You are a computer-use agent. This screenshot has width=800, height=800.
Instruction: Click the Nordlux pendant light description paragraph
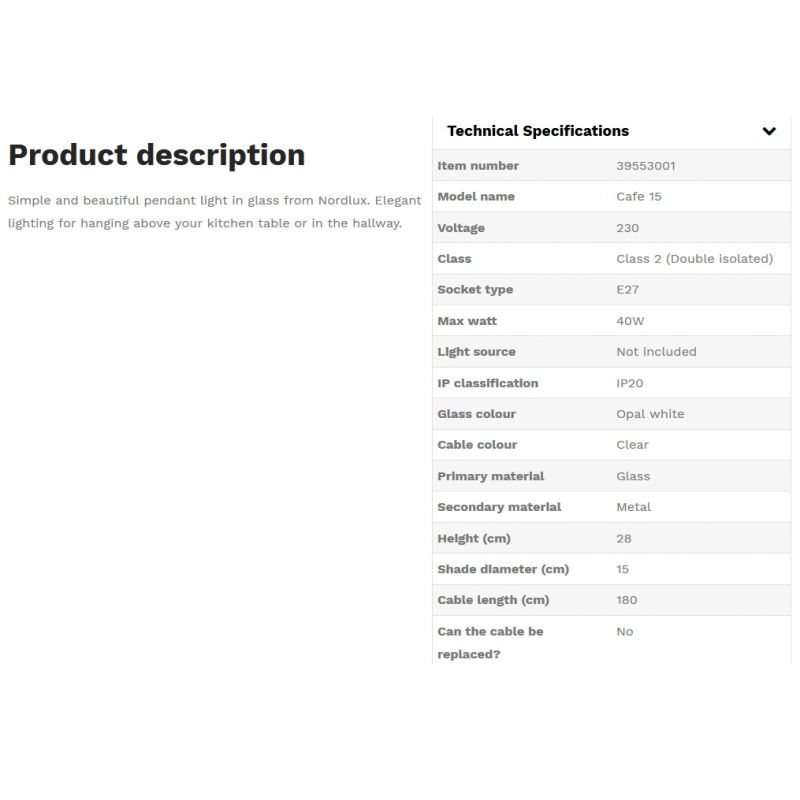coord(214,211)
